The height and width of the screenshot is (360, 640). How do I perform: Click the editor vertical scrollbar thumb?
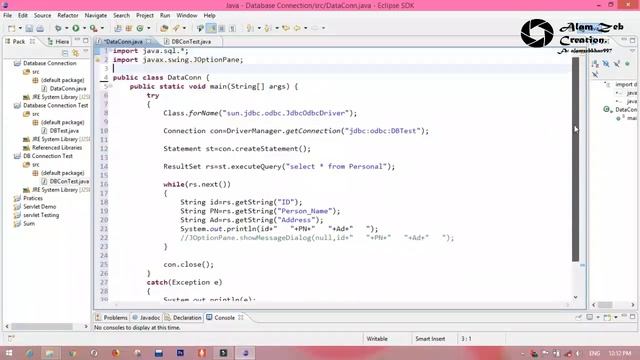point(575,159)
